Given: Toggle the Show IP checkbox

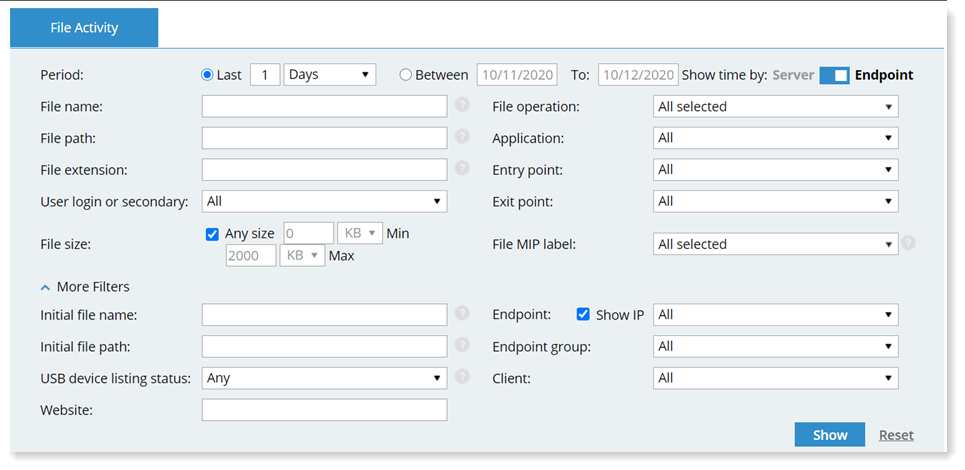Looking at the screenshot, I should [583, 314].
